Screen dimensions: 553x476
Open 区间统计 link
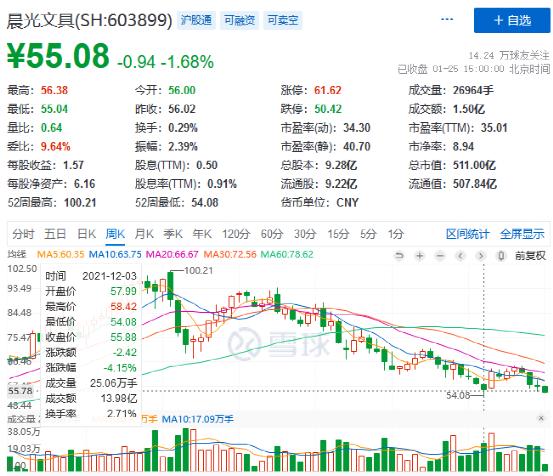pos(467,234)
